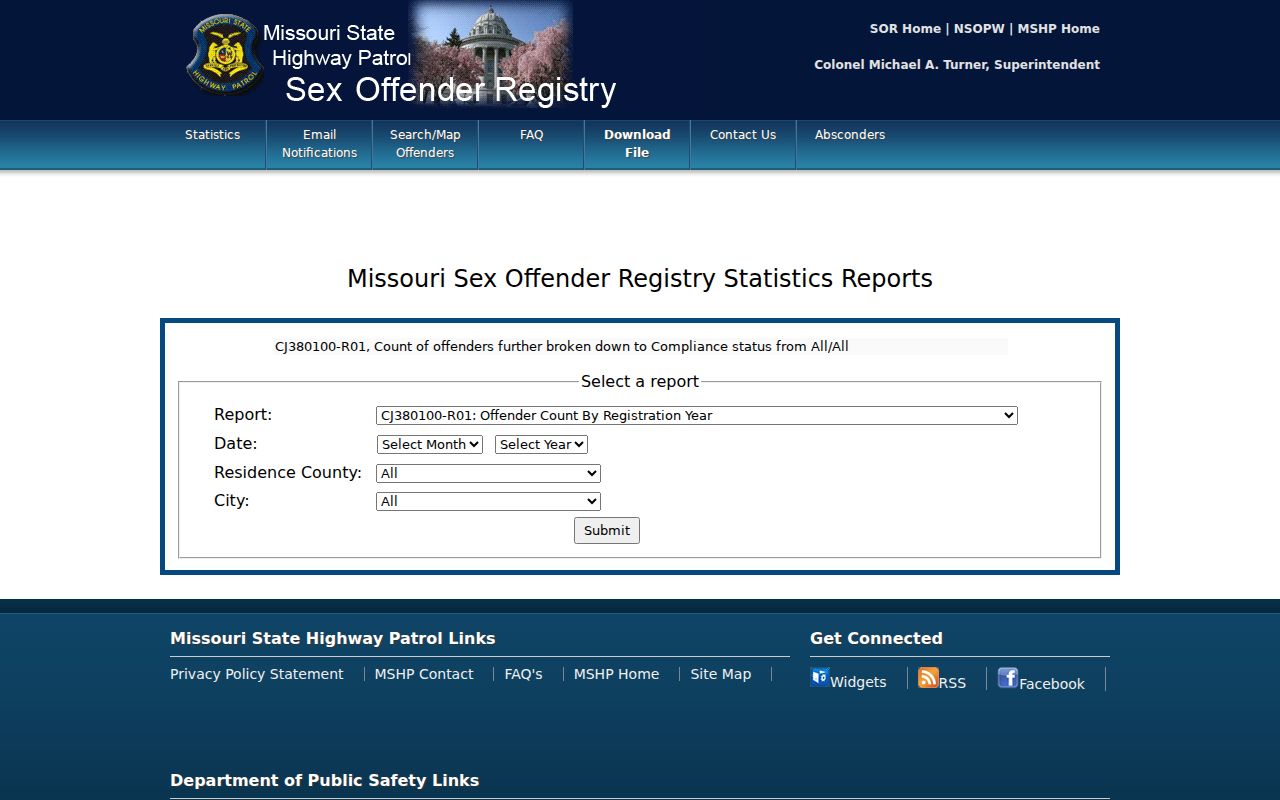This screenshot has width=1280, height=800.
Task: Open the Select Year dropdown
Action: [541, 444]
